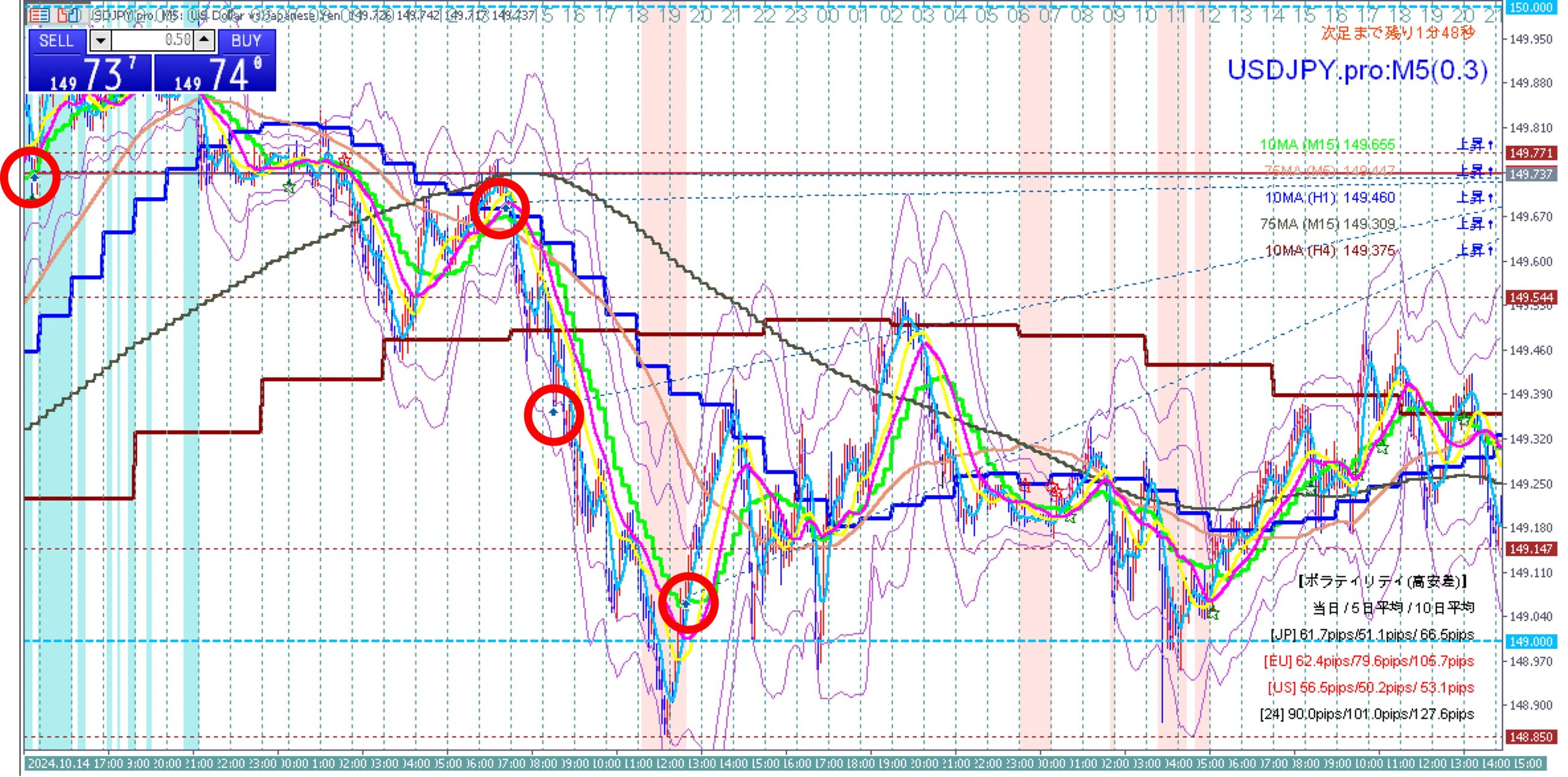Click the 149.460 value on price scale
The height and width of the screenshot is (777, 1568).
(x=1531, y=350)
